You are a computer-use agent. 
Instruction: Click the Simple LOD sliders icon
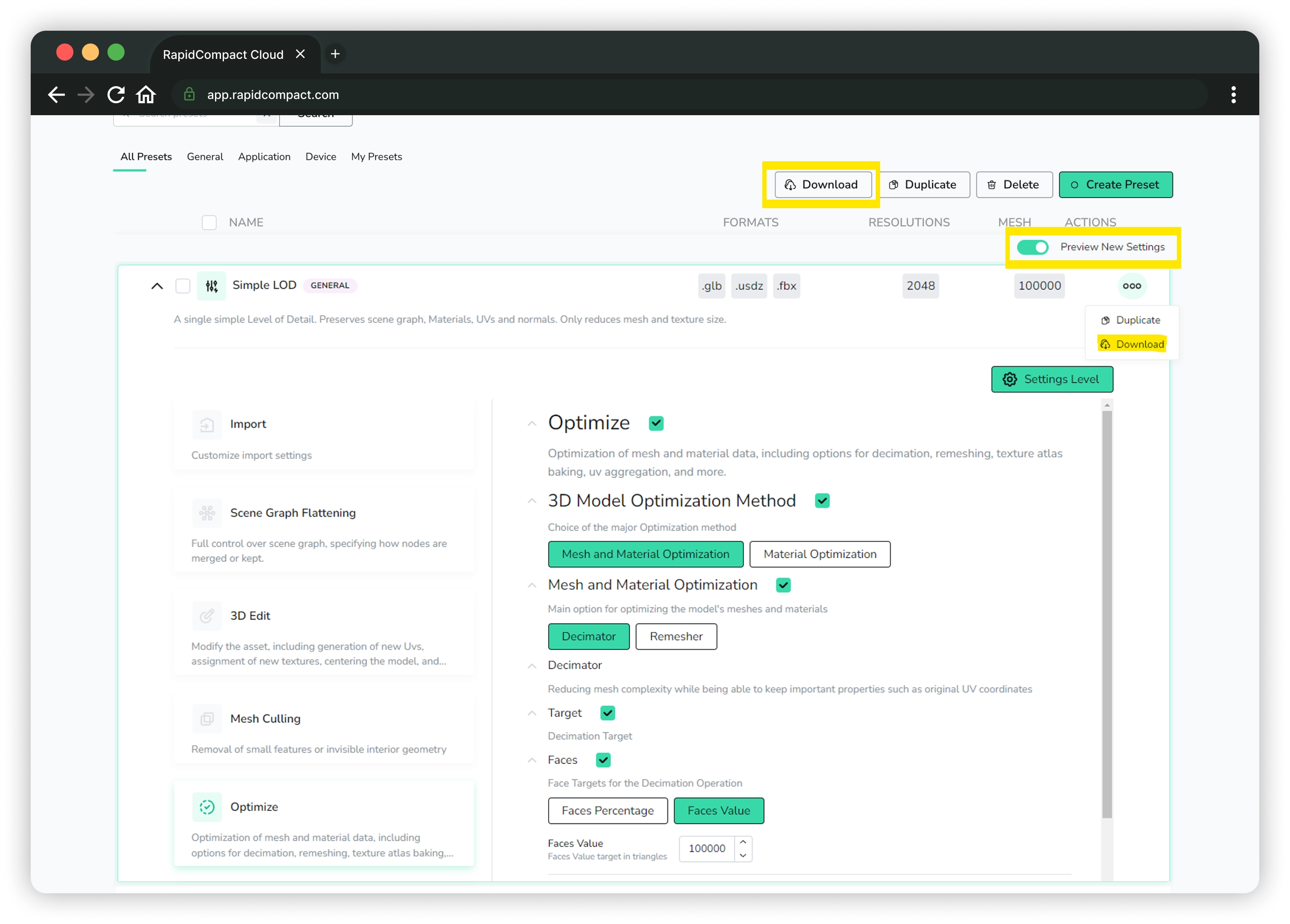(x=212, y=286)
